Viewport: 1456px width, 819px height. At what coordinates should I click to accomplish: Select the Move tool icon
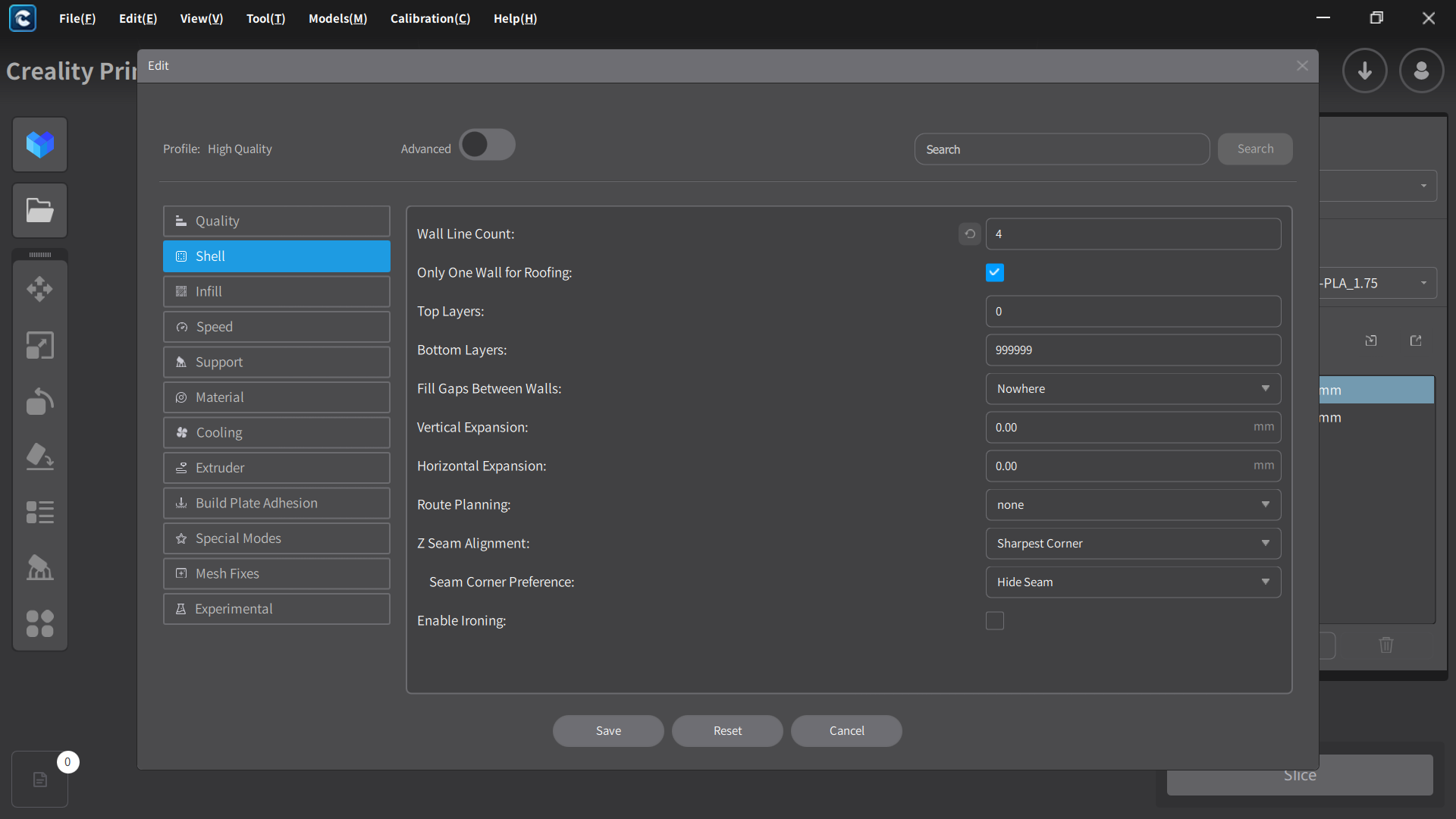pyautogui.click(x=40, y=289)
